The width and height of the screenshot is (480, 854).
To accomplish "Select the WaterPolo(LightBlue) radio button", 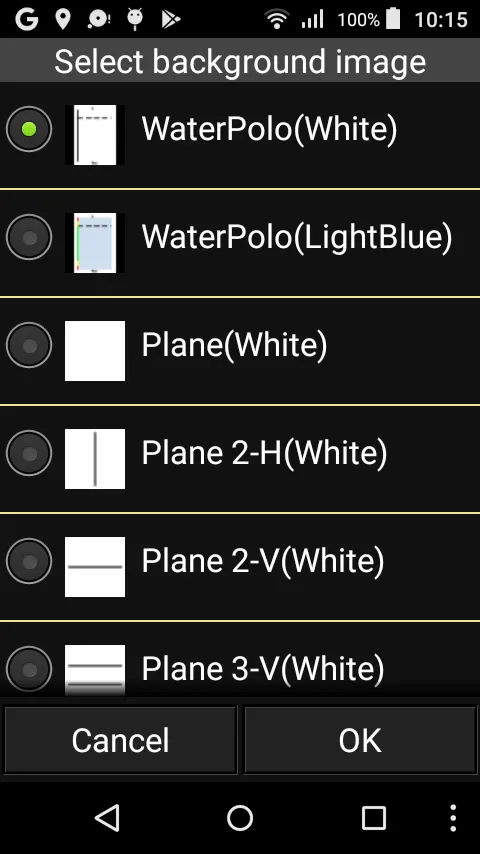I will coord(29,237).
